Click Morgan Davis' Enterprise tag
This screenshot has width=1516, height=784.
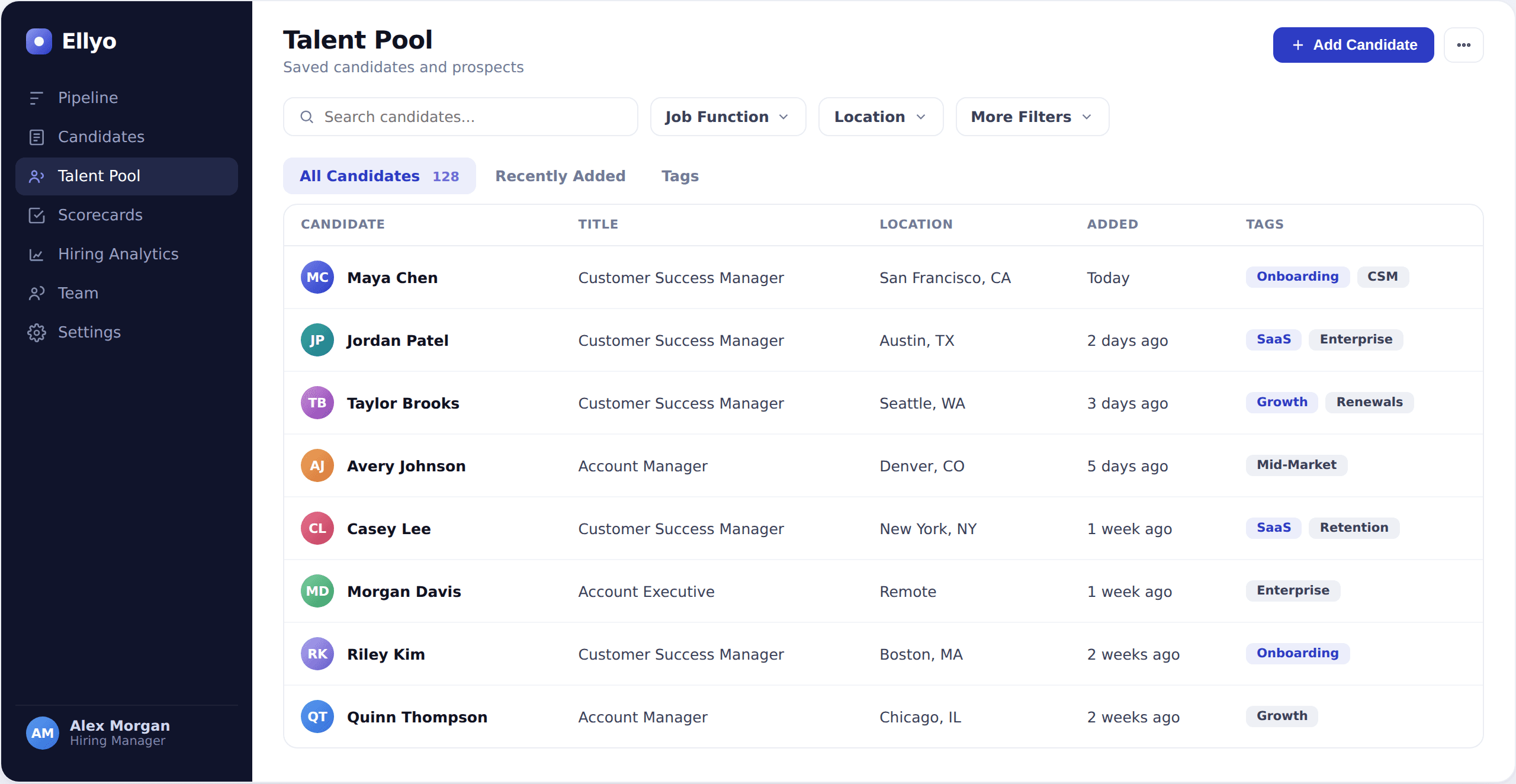[1293, 590]
